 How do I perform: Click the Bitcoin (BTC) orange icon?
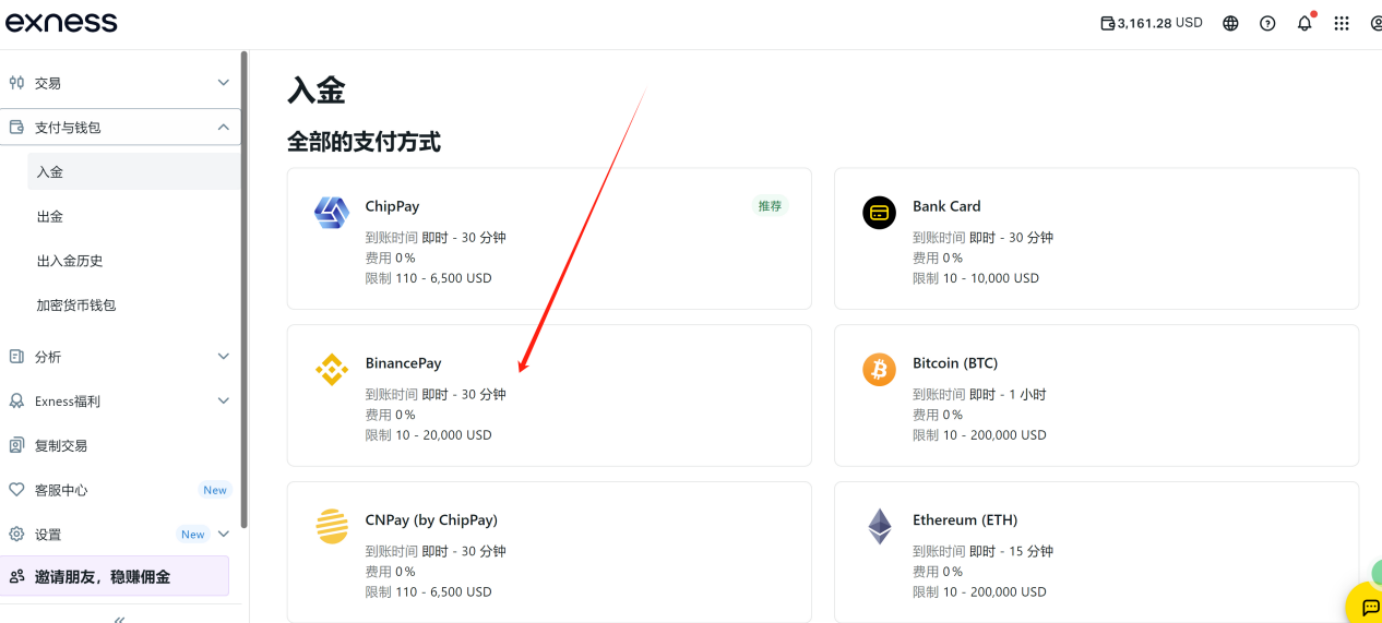[x=879, y=369]
